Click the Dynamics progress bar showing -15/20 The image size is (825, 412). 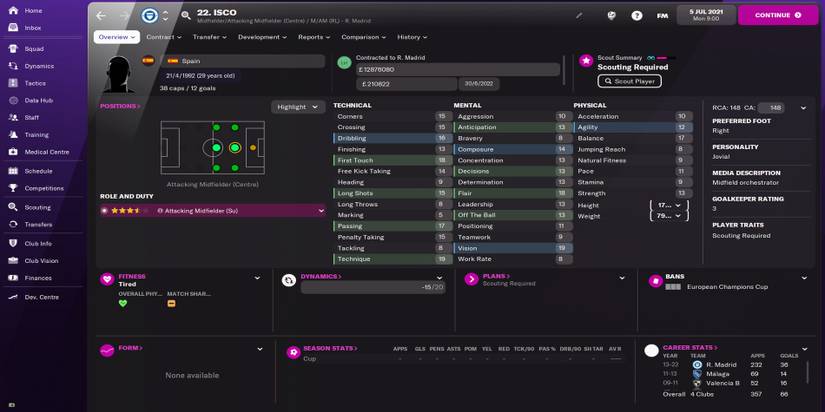coord(373,287)
